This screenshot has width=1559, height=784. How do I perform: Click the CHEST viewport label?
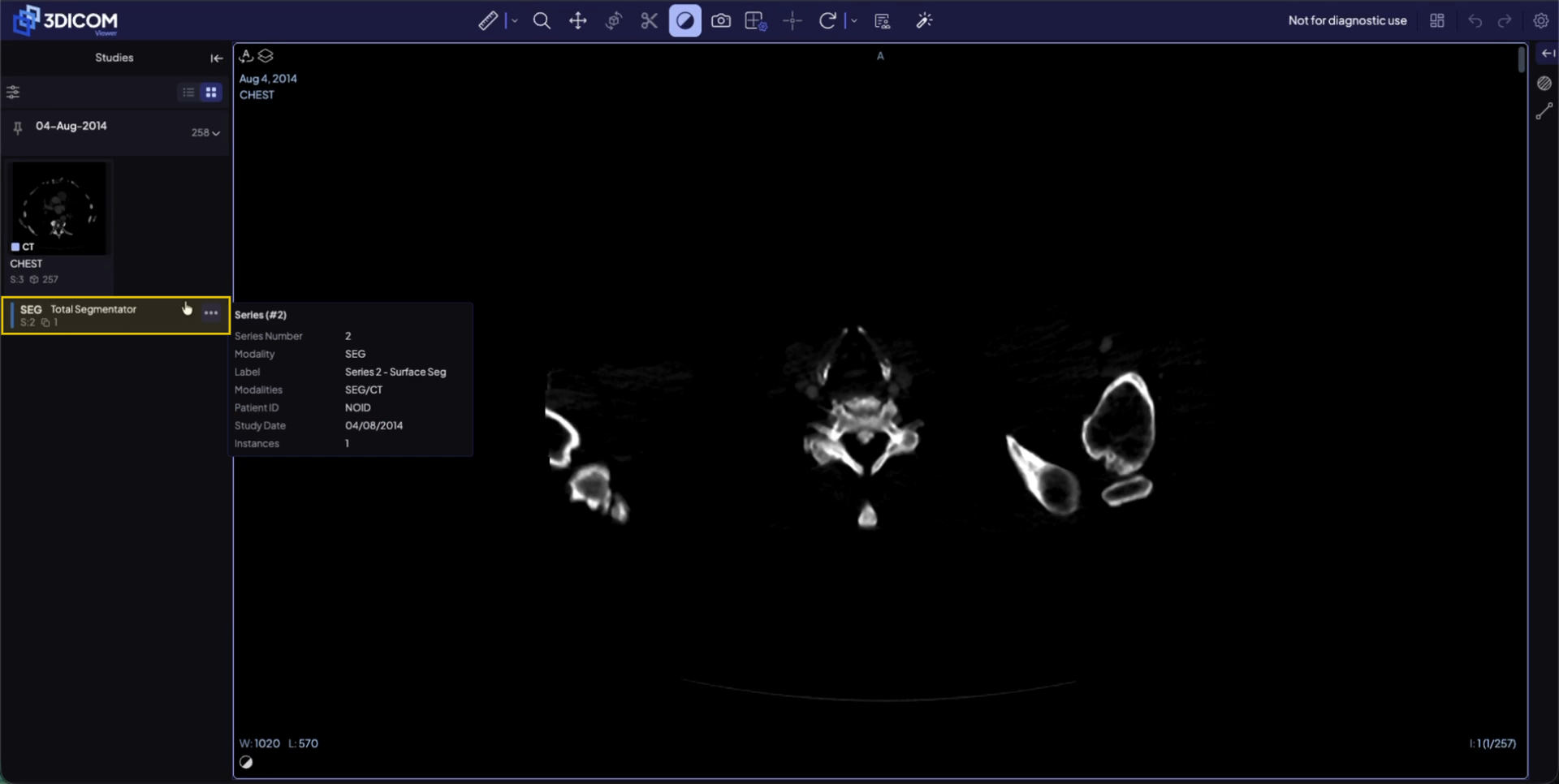click(x=257, y=95)
